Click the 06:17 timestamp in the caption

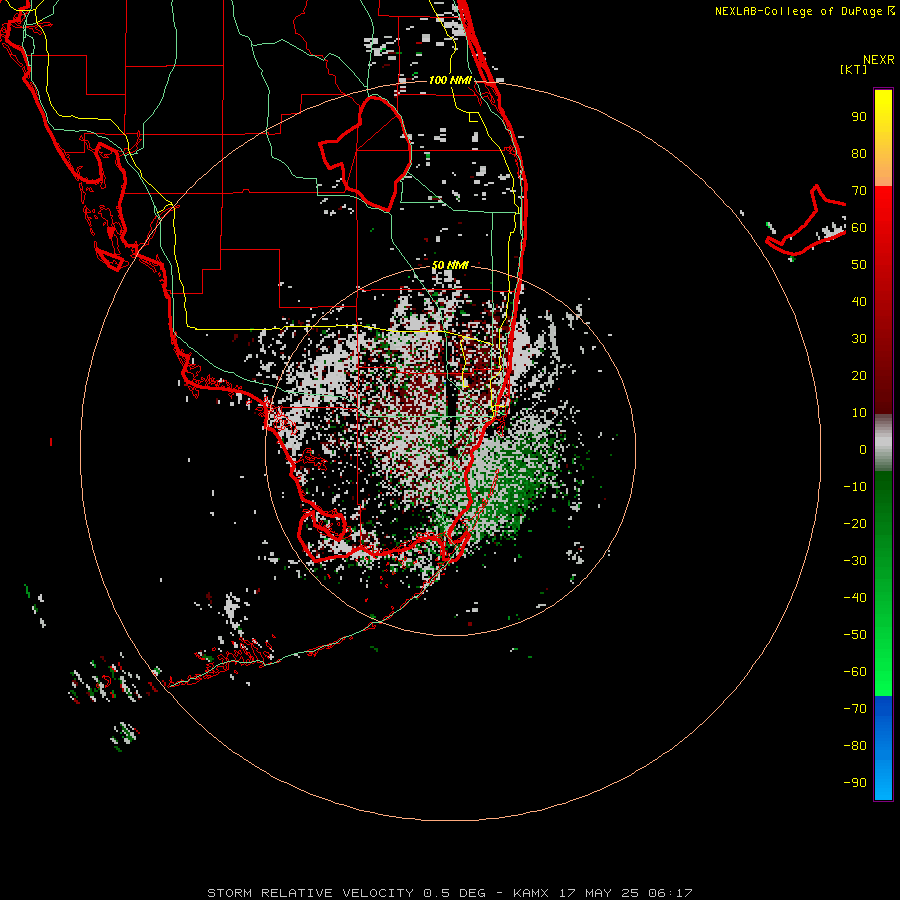pyautogui.click(x=670, y=893)
